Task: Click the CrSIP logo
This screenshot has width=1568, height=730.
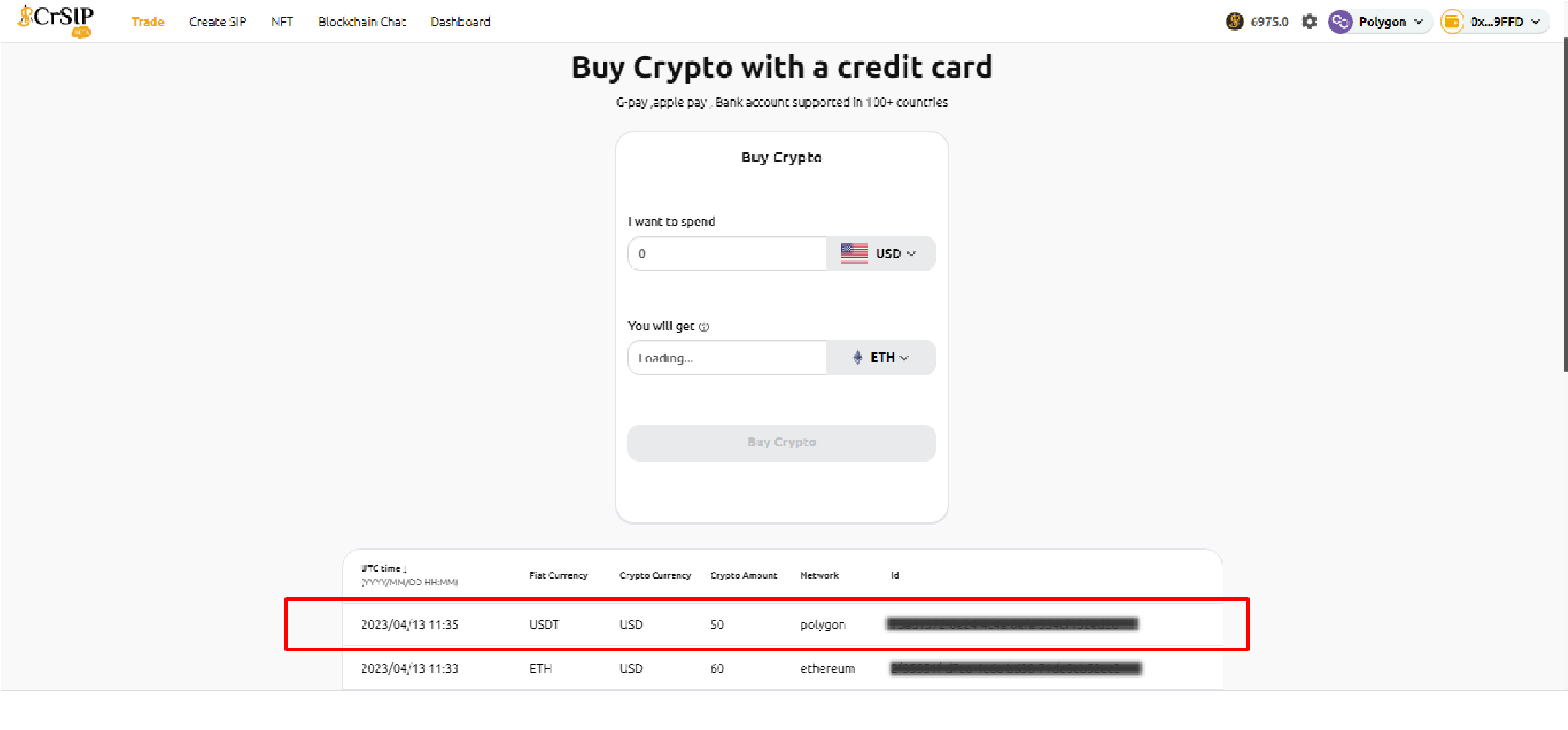Action: 56,20
